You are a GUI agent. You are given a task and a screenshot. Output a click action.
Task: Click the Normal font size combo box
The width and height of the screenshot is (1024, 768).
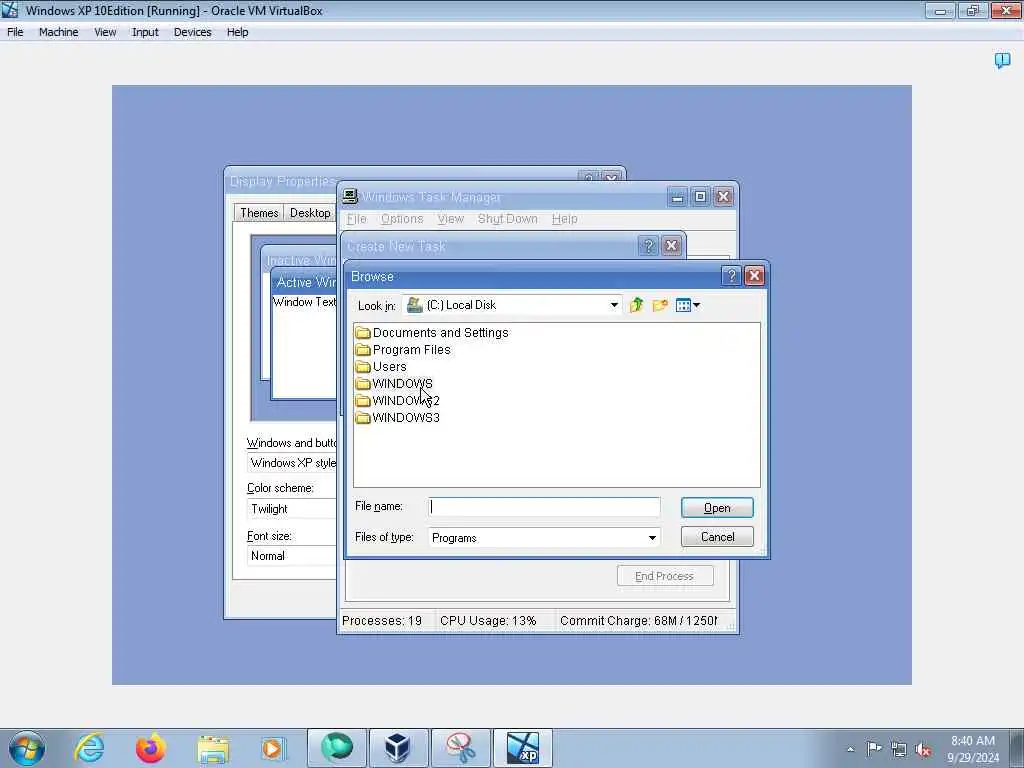click(292, 556)
